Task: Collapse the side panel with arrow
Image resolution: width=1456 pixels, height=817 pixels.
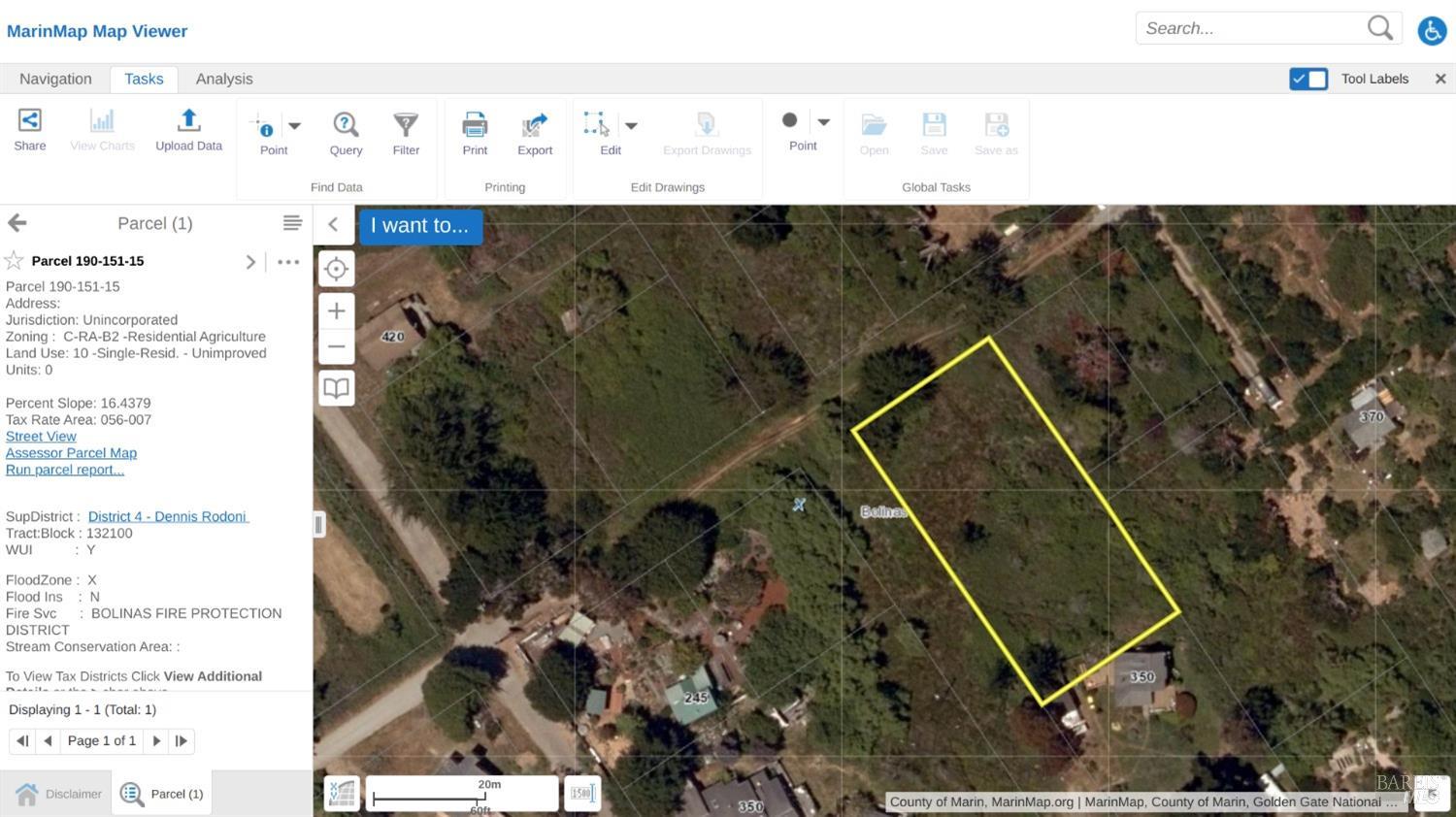Action: (x=333, y=224)
